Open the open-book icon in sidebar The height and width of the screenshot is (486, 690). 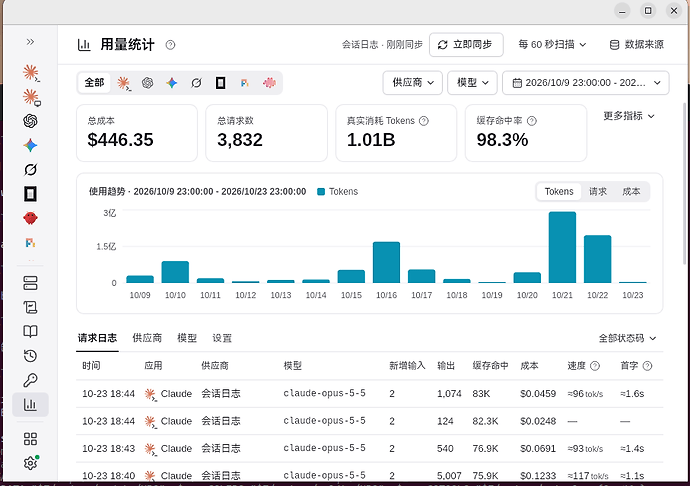(x=30, y=331)
